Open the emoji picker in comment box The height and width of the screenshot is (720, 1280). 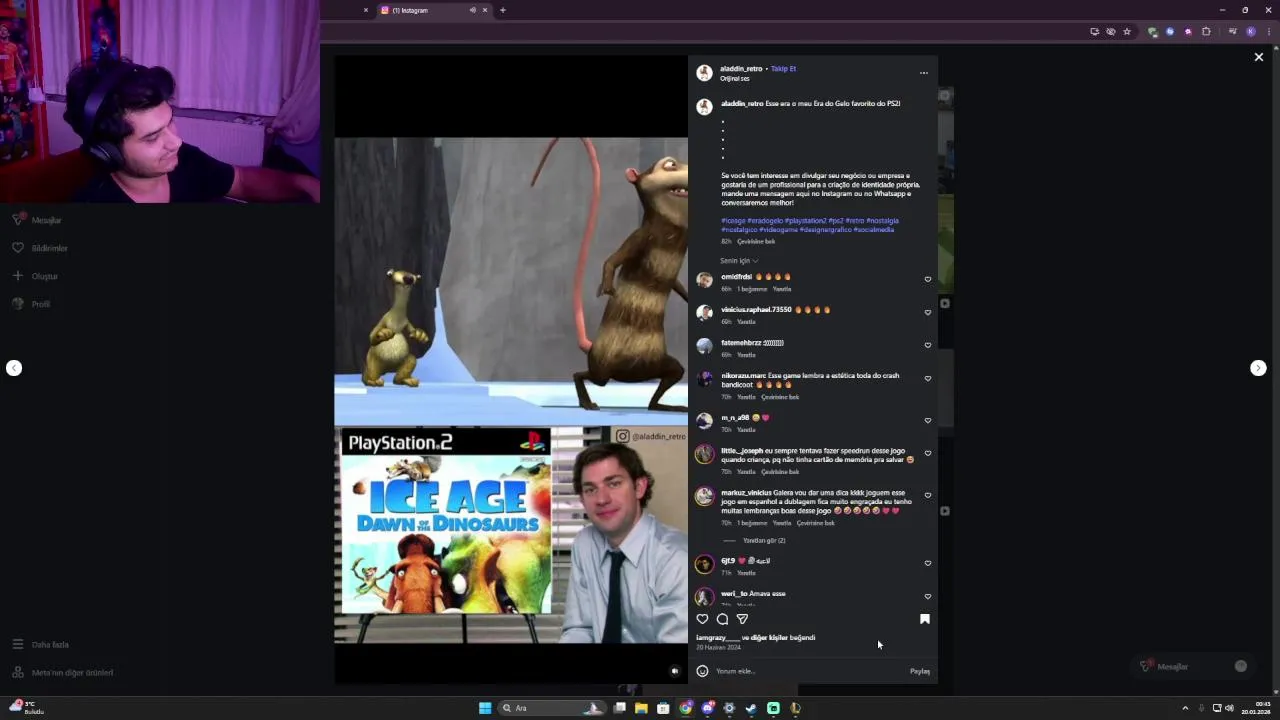tap(702, 671)
